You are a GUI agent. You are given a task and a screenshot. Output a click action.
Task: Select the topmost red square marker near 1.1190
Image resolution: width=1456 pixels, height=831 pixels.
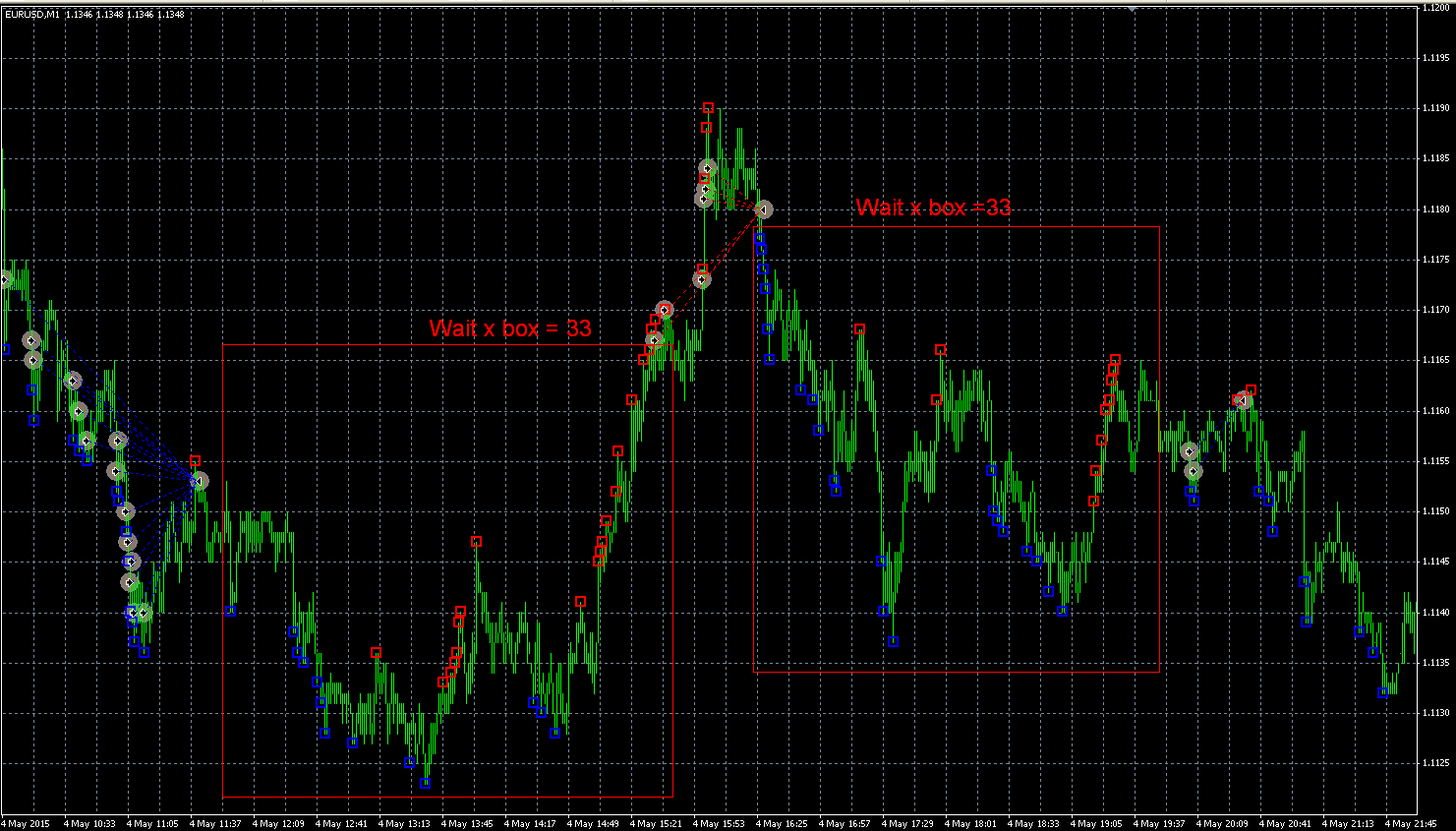[x=708, y=107]
